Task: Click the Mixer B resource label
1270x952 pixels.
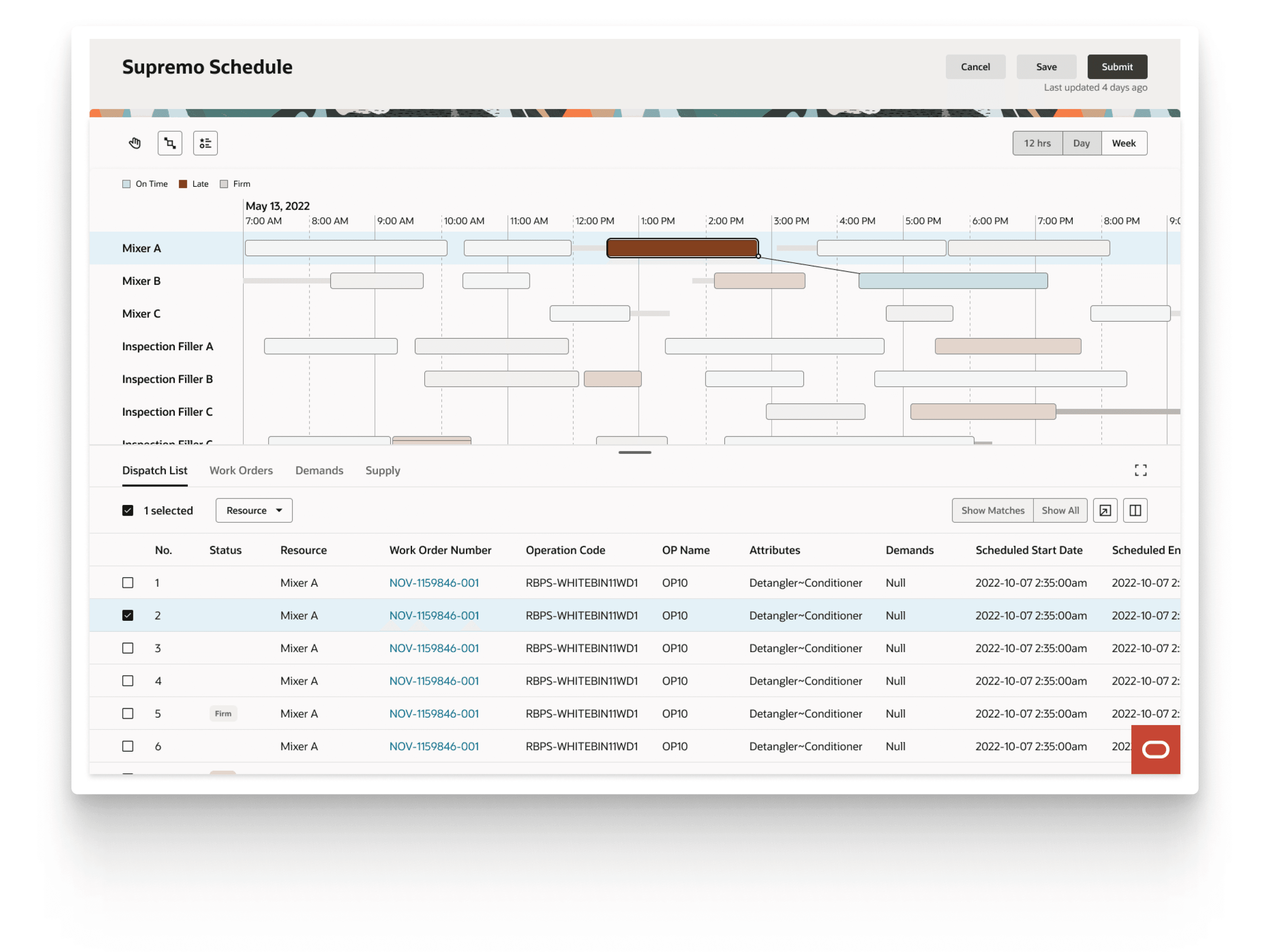Action: [x=141, y=281]
